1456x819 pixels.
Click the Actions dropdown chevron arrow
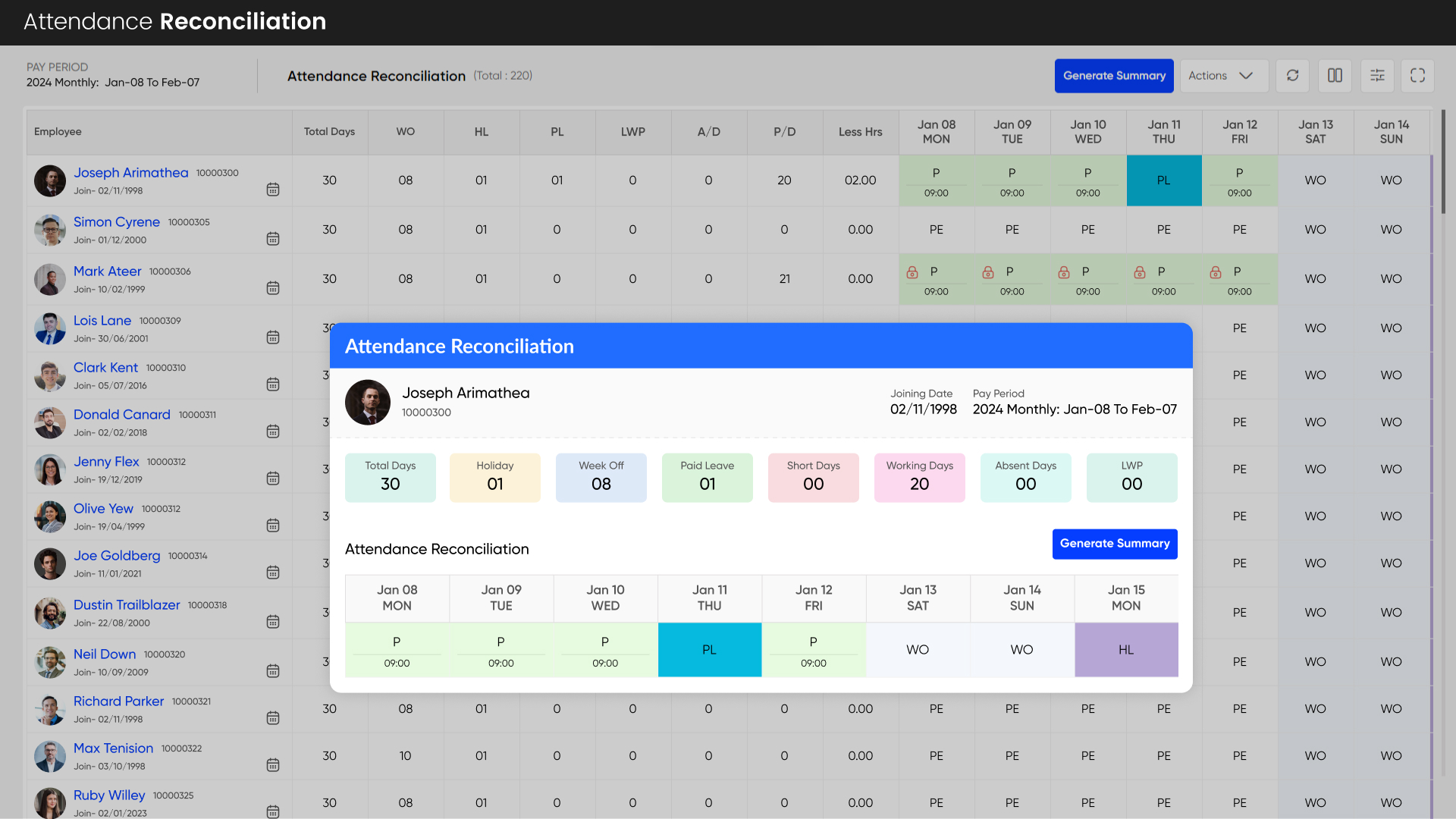(x=1246, y=76)
